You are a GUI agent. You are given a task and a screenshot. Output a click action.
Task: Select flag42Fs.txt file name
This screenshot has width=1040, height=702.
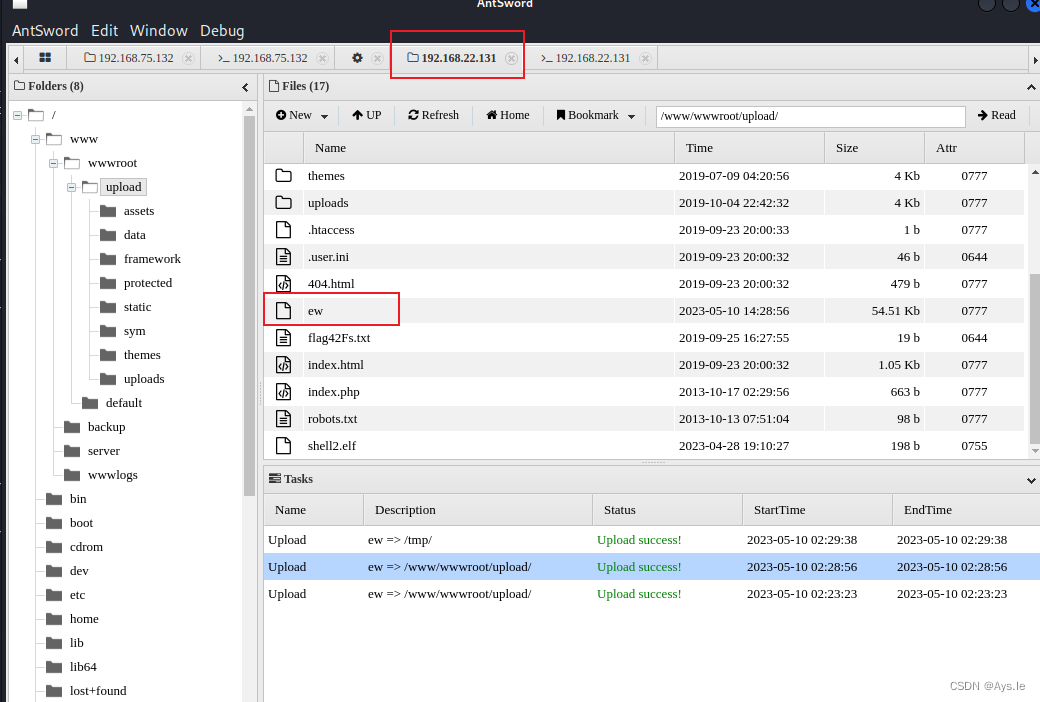[339, 338]
